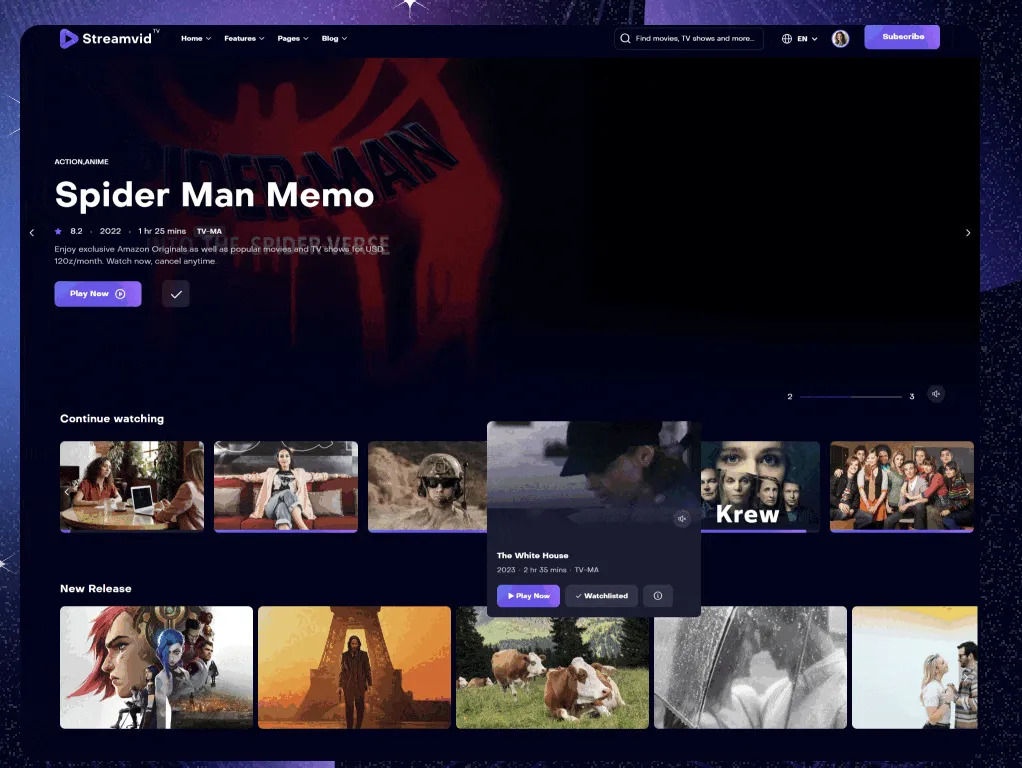
Task: Open the animated red-haired character poster
Action: pyautogui.click(x=156, y=667)
